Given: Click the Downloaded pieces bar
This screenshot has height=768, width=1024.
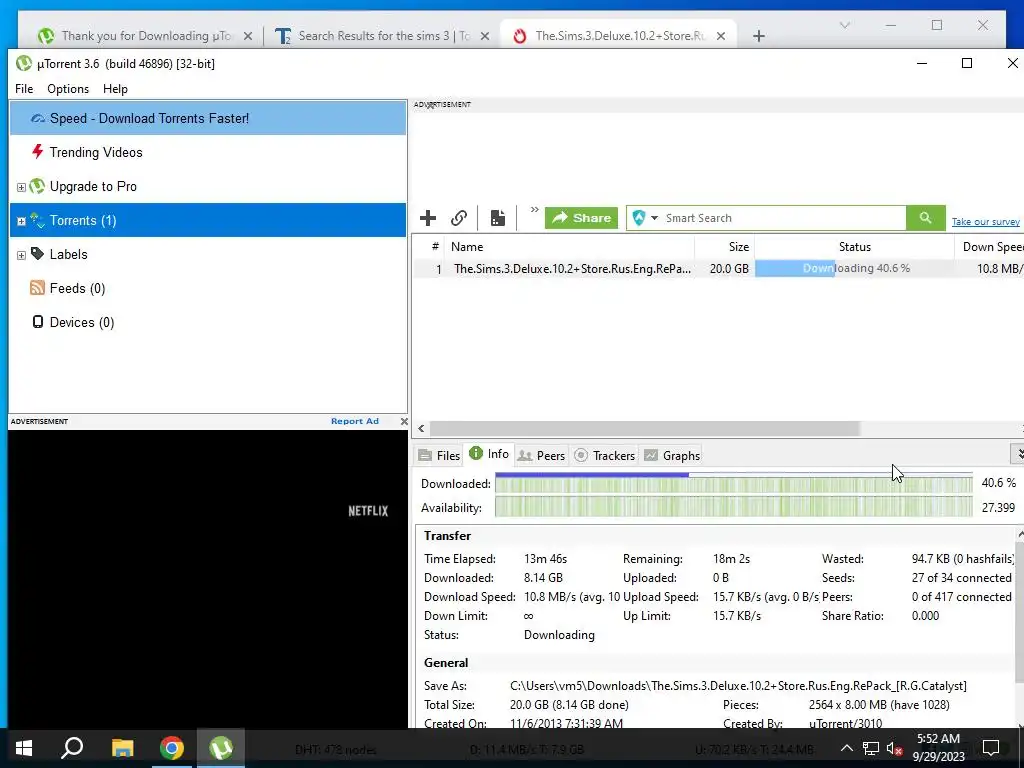Looking at the screenshot, I should (x=733, y=483).
